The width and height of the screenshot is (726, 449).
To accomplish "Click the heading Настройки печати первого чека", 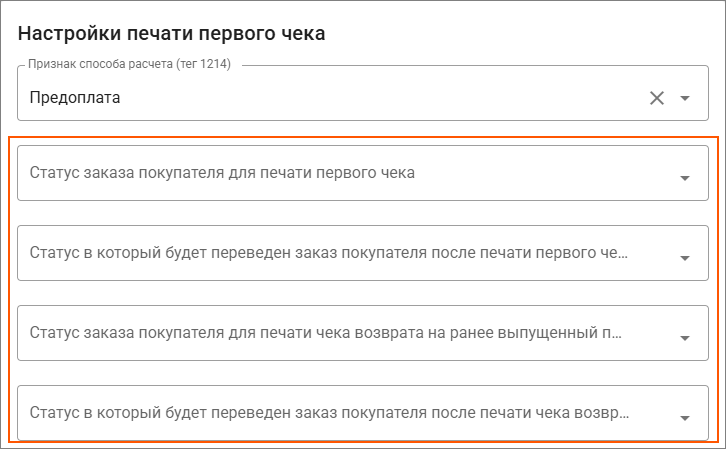I will 171,33.
